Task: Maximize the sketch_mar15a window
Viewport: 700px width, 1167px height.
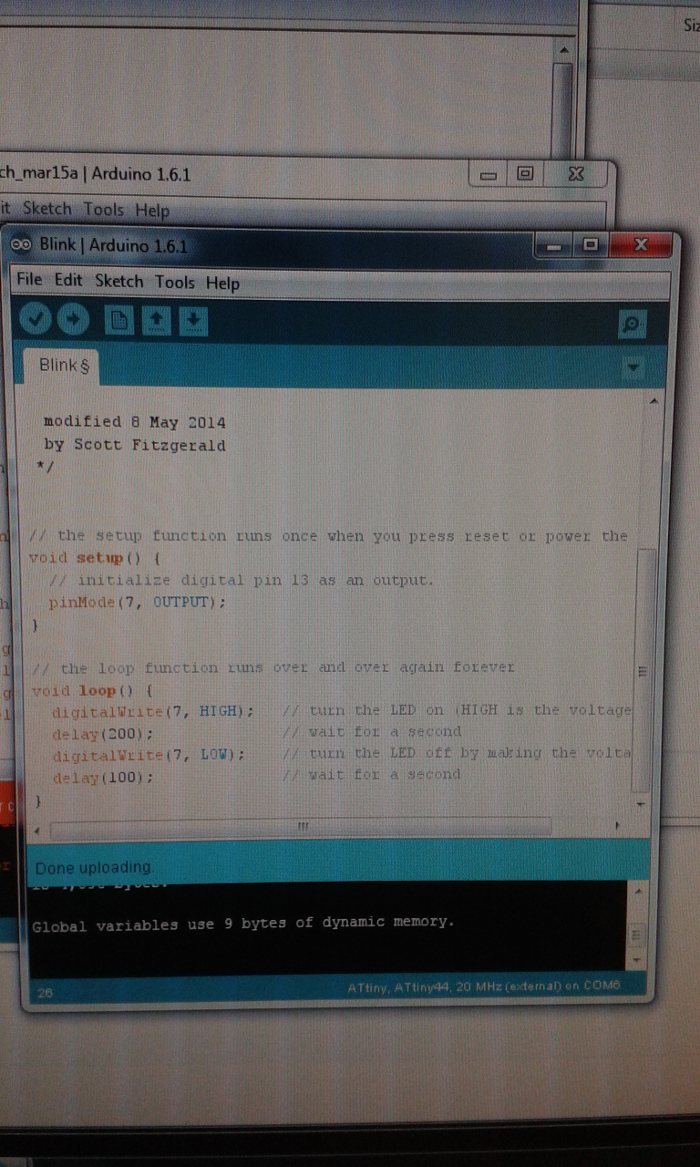Action: click(x=525, y=174)
